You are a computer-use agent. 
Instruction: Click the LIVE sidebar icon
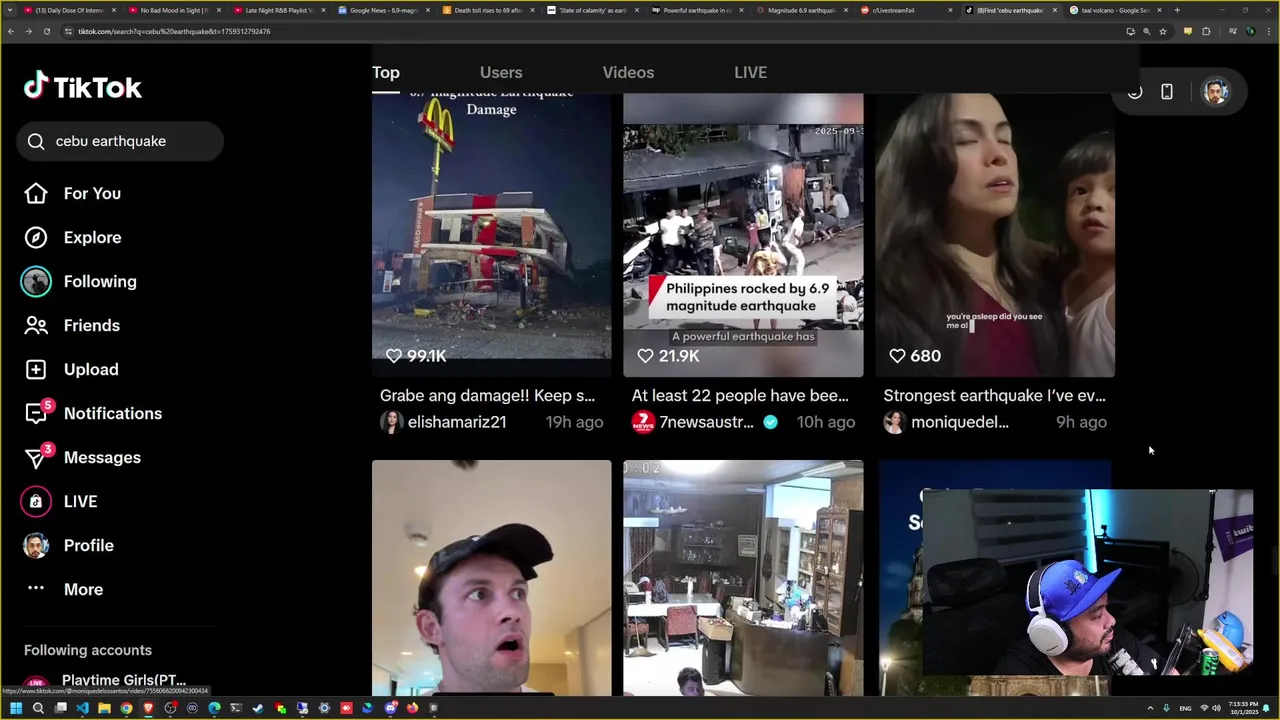click(x=36, y=501)
